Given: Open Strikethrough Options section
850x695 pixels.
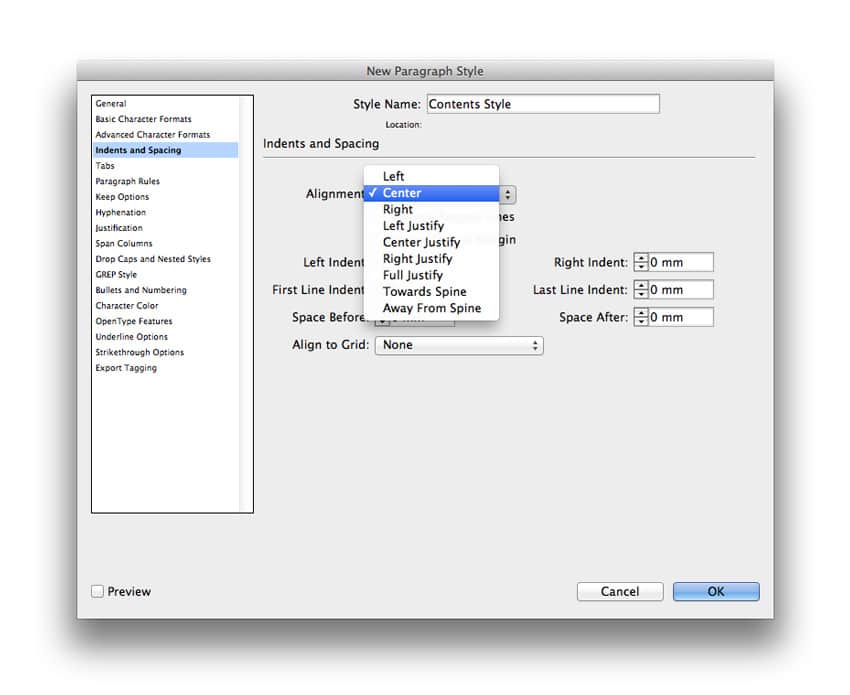Looking at the screenshot, I should pos(139,352).
